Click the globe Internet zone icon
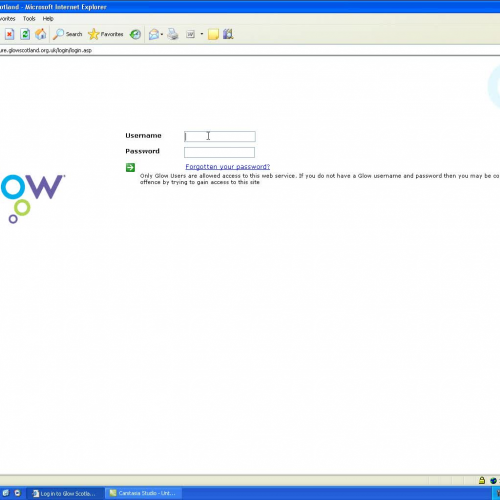Viewport: 500px width, 500px height. (x=493, y=480)
